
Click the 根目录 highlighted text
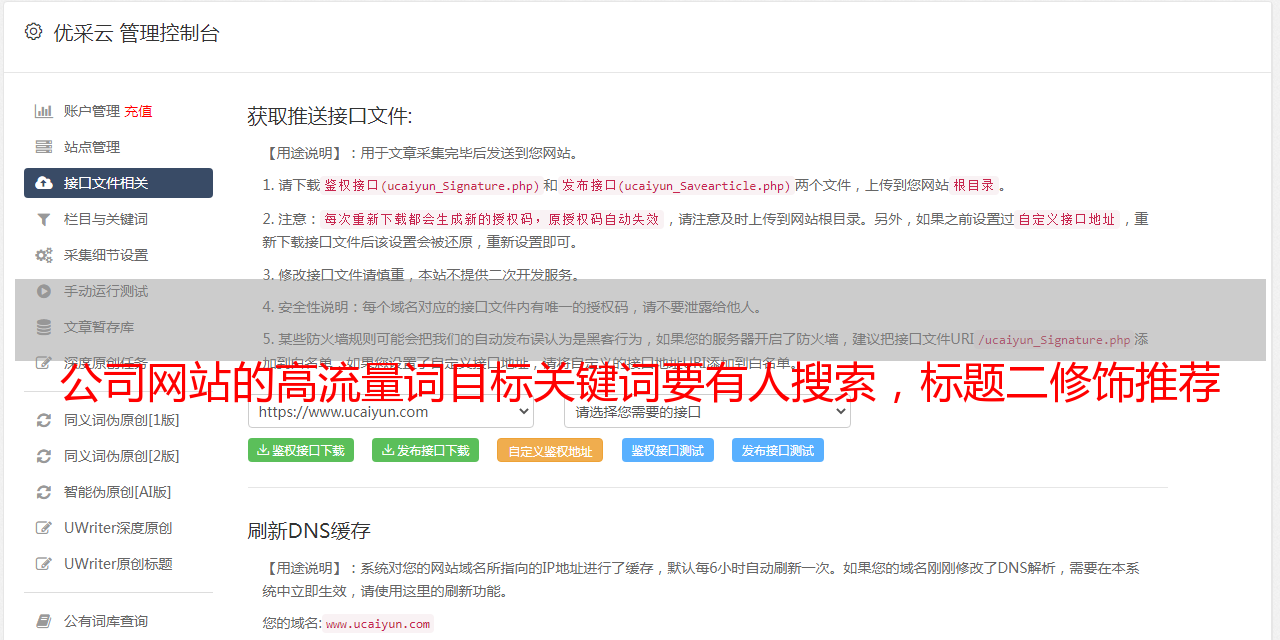tap(974, 185)
